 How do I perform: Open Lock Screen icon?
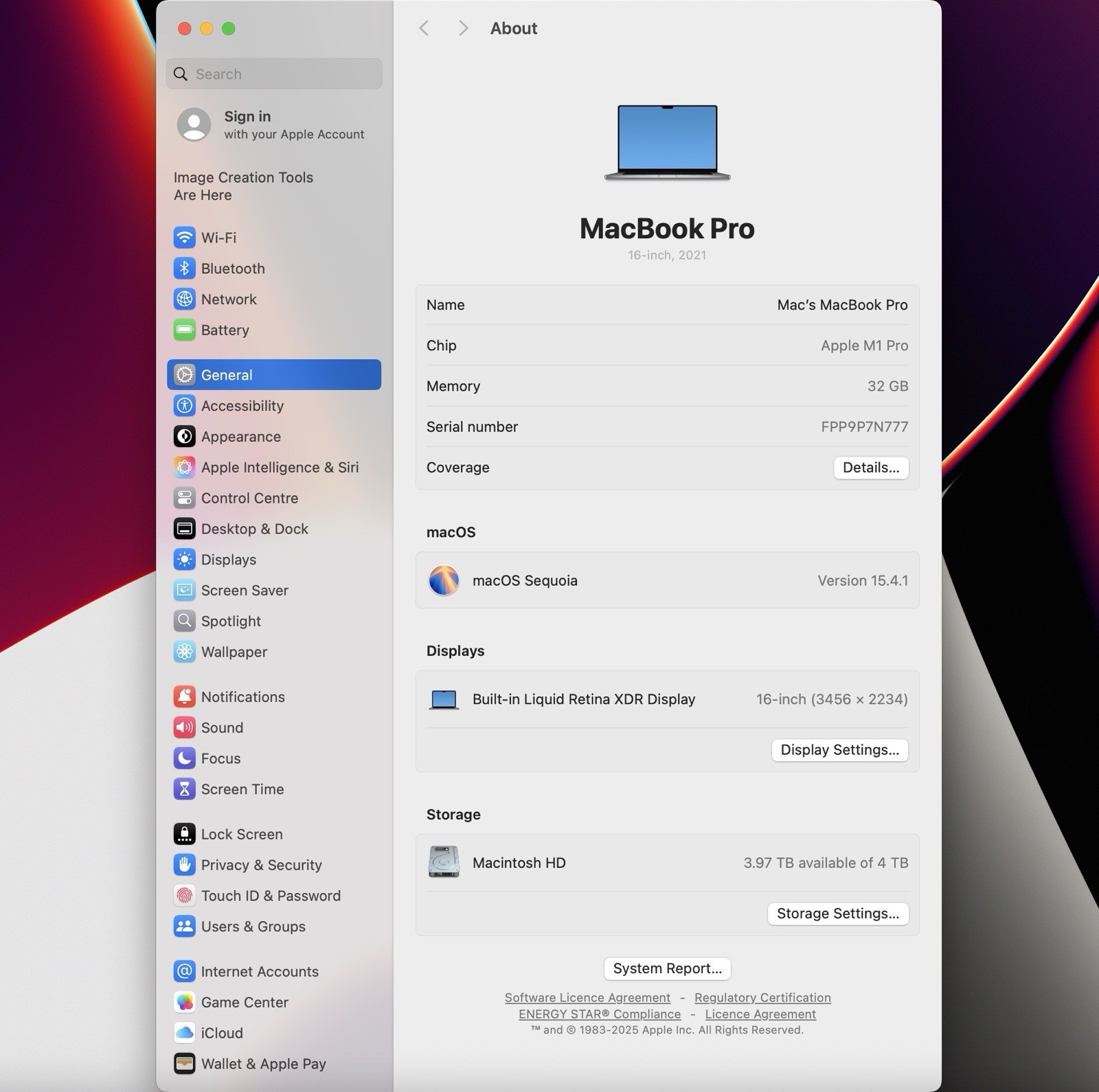click(184, 834)
